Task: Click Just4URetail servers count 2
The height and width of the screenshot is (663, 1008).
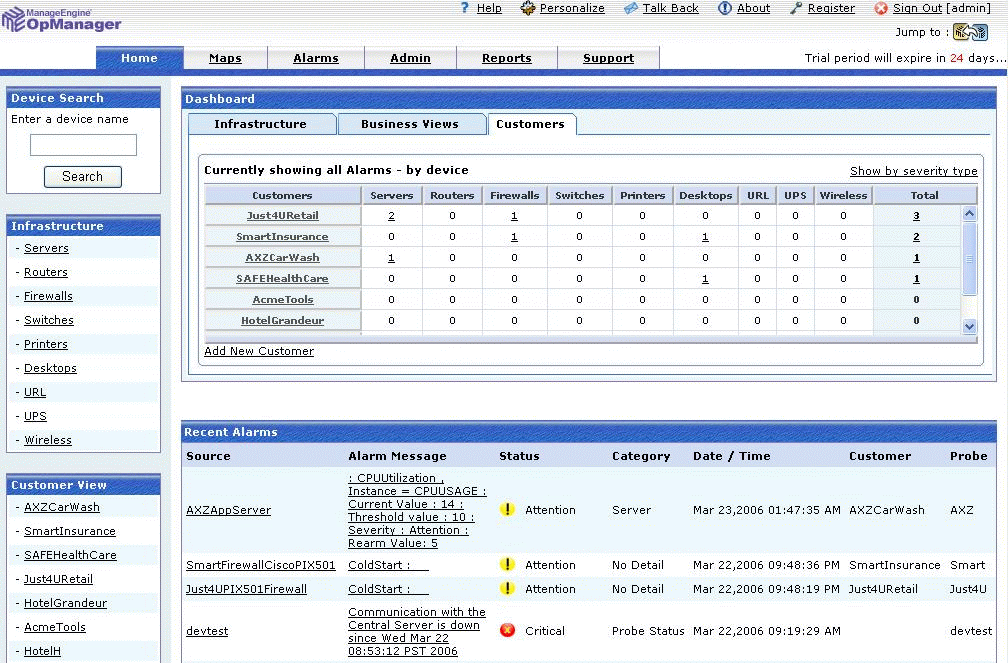Action: point(392,216)
